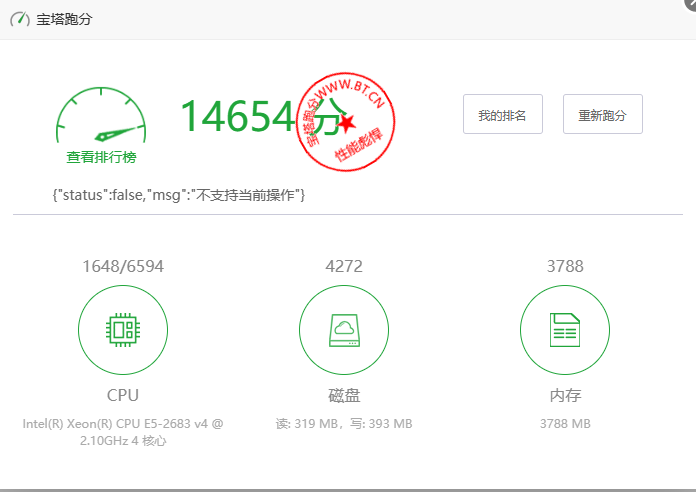Close the 宝塔跑分 dialog
Viewport: 696px width, 492px height.
point(691,3)
